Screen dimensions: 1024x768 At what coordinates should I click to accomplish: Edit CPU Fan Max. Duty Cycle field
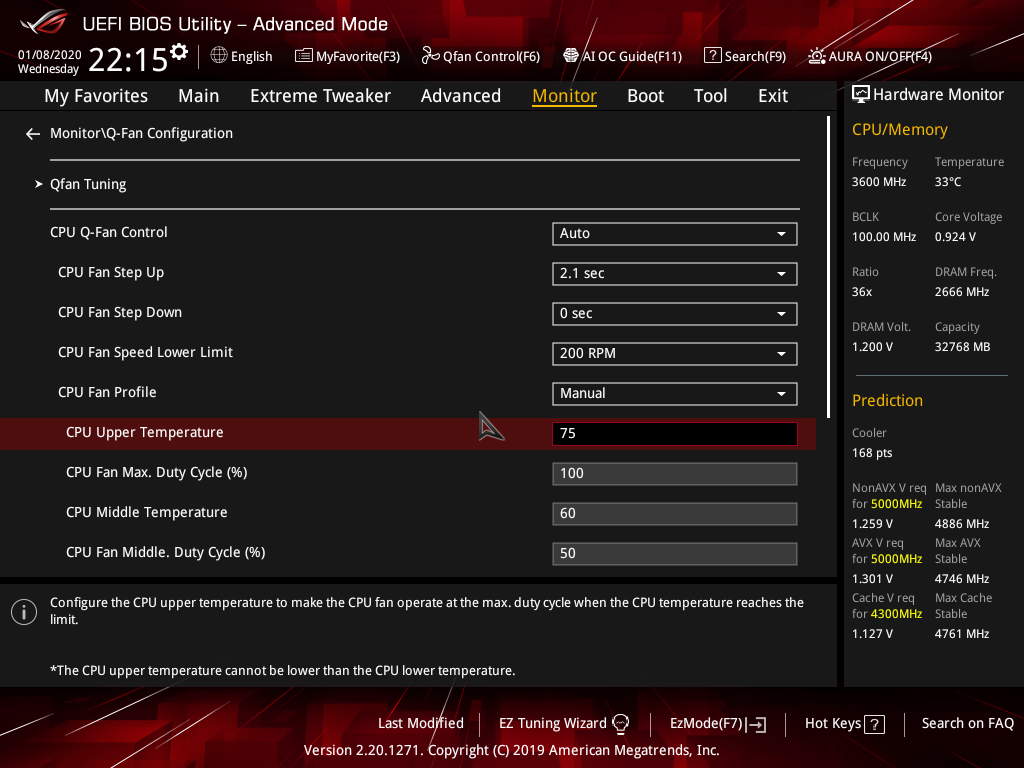pyautogui.click(x=675, y=473)
